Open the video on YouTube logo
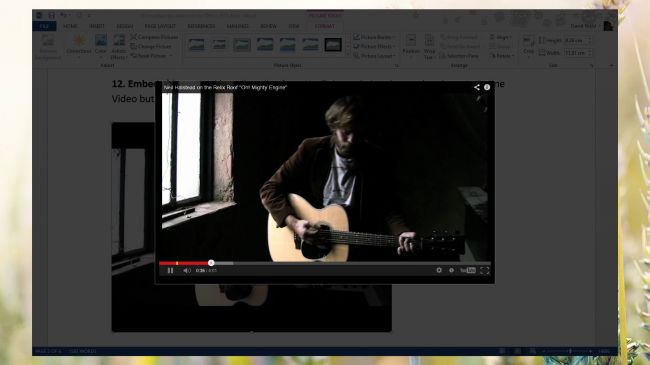 coord(468,270)
